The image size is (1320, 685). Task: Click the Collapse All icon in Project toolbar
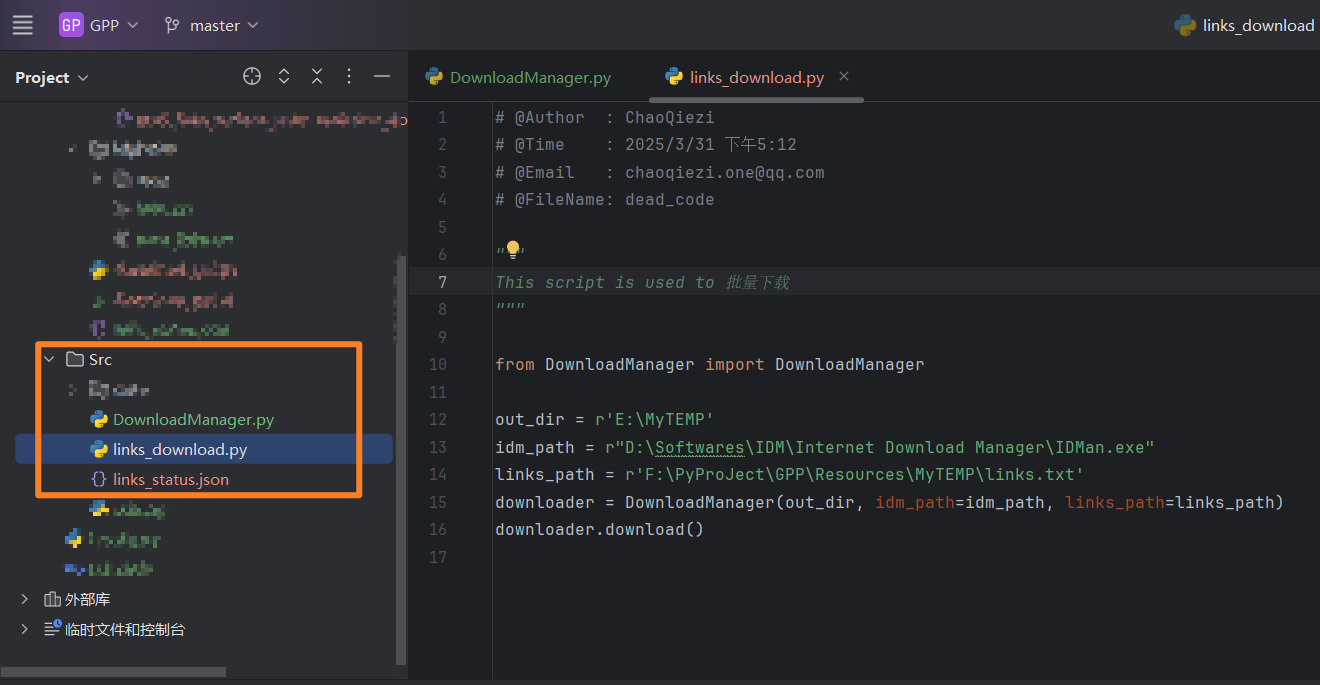tap(317, 75)
